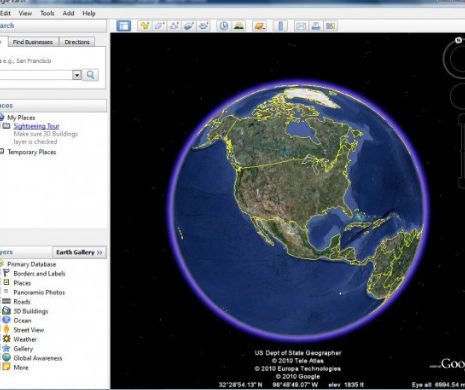465x390 pixels.
Task: Switch to the Find Businesses tab
Action: [33, 42]
